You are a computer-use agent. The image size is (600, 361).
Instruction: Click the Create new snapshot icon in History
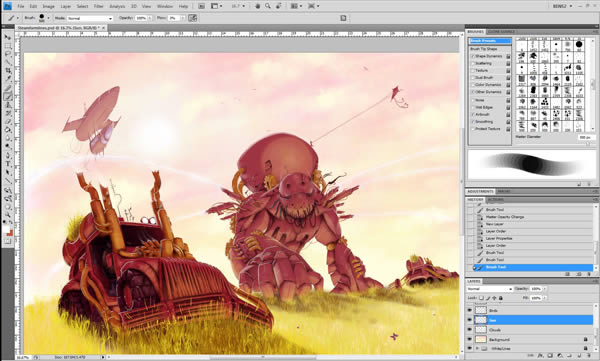pyautogui.click(x=579, y=274)
